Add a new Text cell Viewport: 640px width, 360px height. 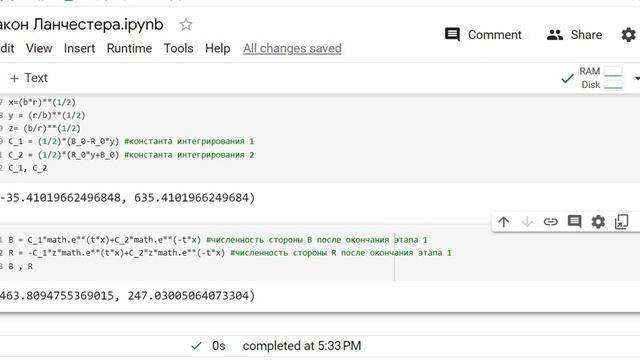tap(29, 78)
